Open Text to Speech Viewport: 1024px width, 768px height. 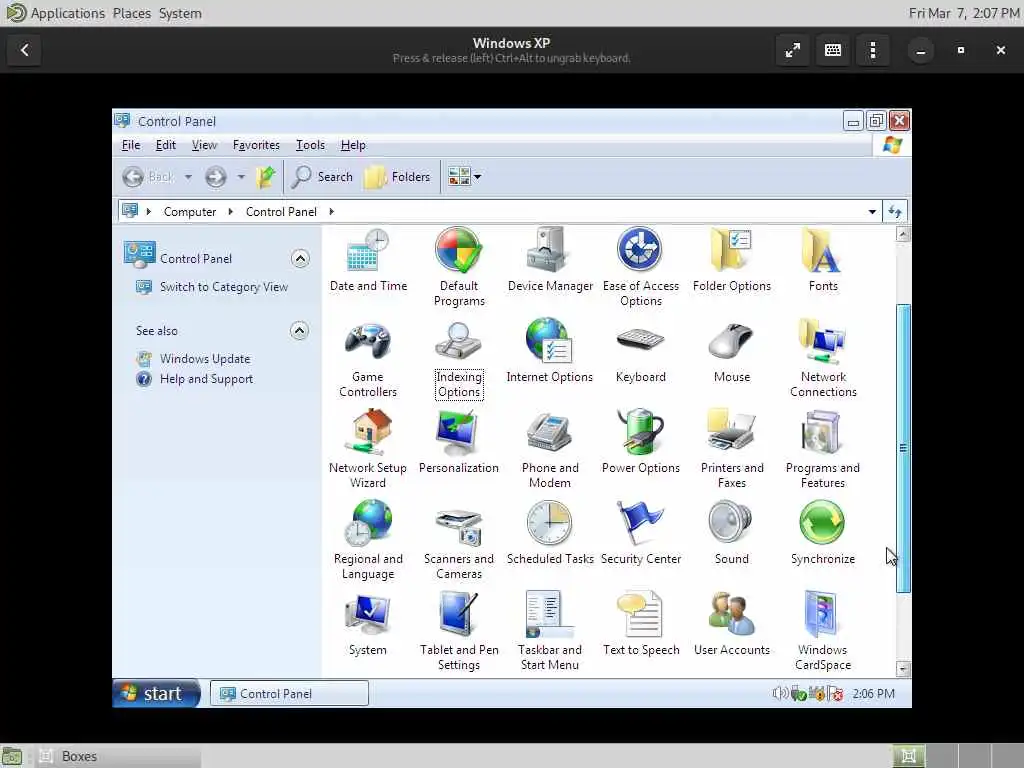pos(641,624)
